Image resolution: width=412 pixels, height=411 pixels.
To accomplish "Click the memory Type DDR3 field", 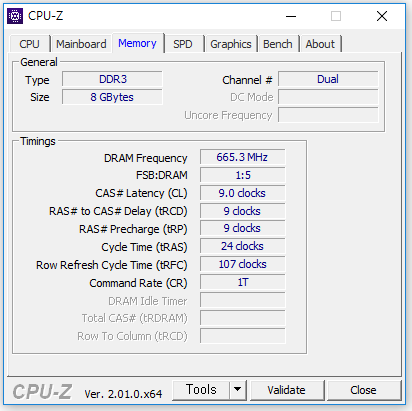I will pos(112,79).
